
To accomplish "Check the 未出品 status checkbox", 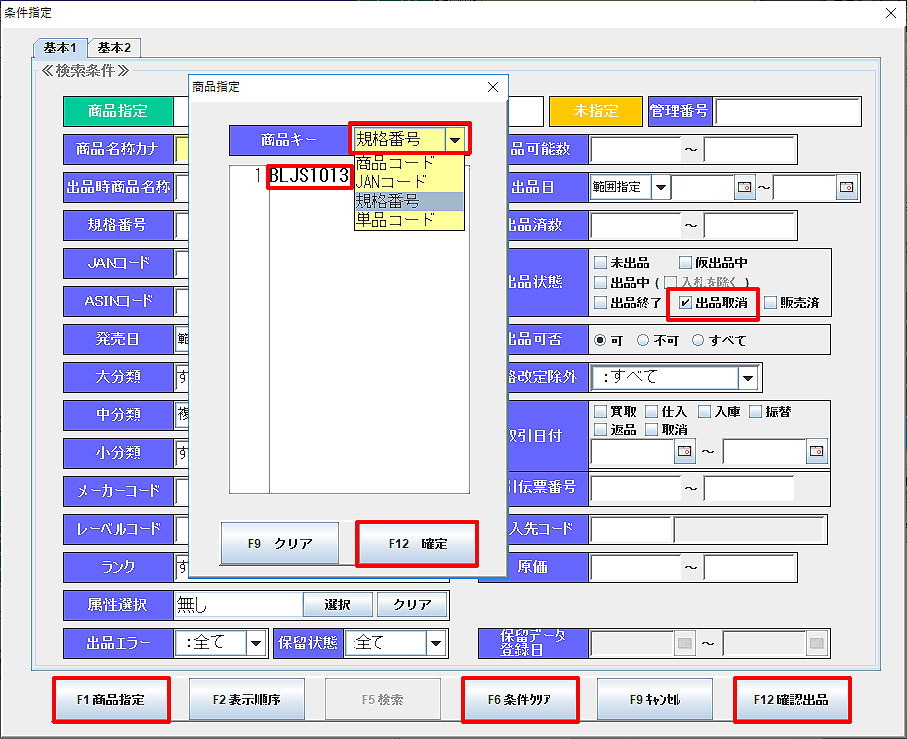I will click(600, 262).
